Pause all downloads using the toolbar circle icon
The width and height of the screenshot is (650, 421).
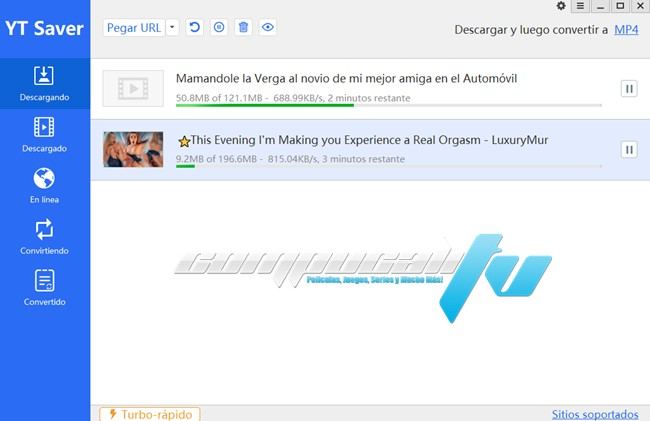(219, 27)
